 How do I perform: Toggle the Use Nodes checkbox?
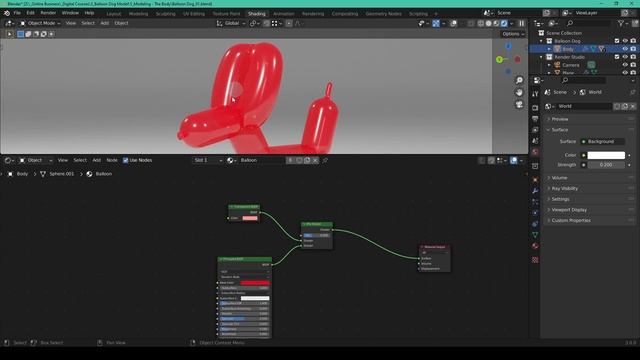click(x=126, y=160)
